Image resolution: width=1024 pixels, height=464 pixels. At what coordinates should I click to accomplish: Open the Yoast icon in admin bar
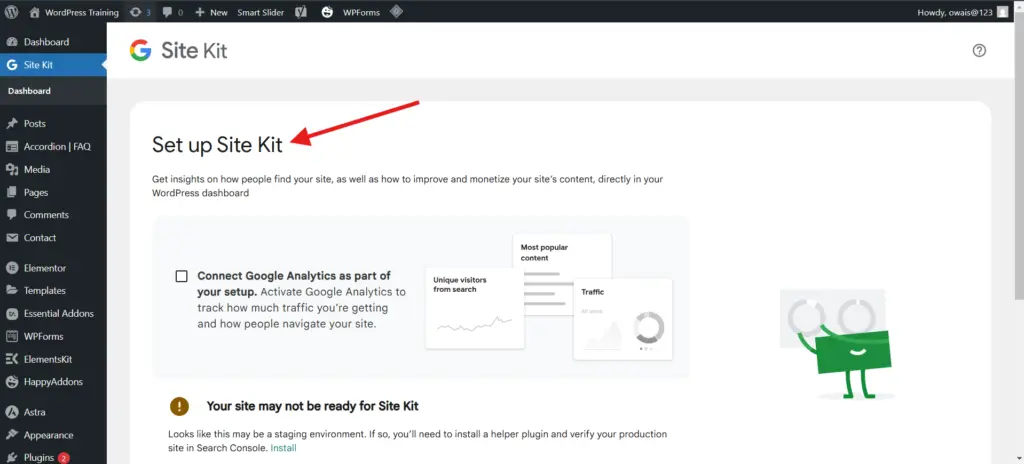(301, 12)
